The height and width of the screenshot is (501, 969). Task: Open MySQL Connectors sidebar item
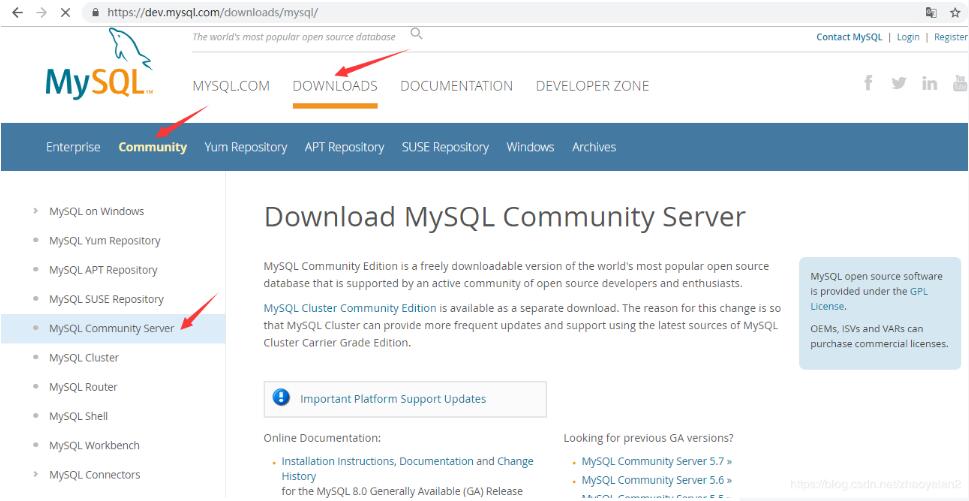(95, 474)
